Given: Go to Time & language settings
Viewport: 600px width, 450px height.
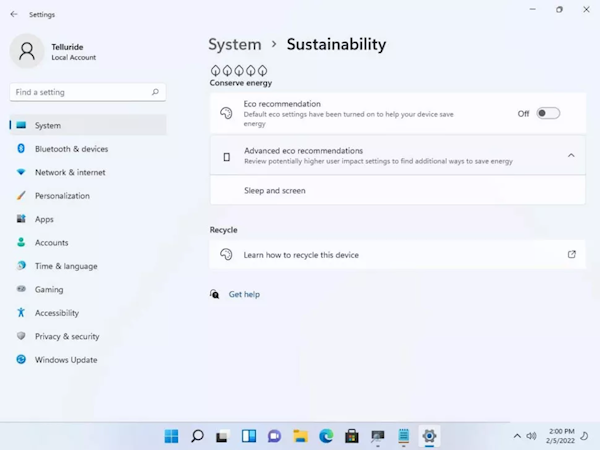Looking at the screenshot, I should point(66,266).
